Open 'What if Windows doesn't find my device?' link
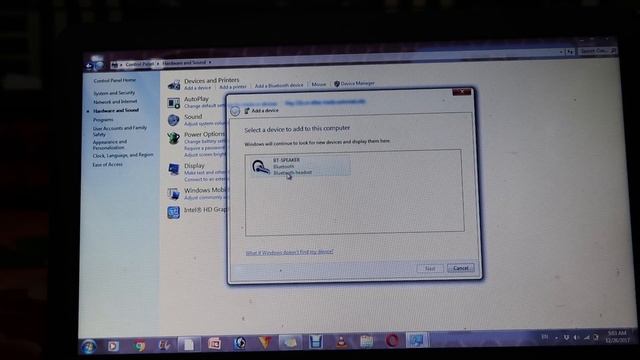640x360 pixels. 289,252
